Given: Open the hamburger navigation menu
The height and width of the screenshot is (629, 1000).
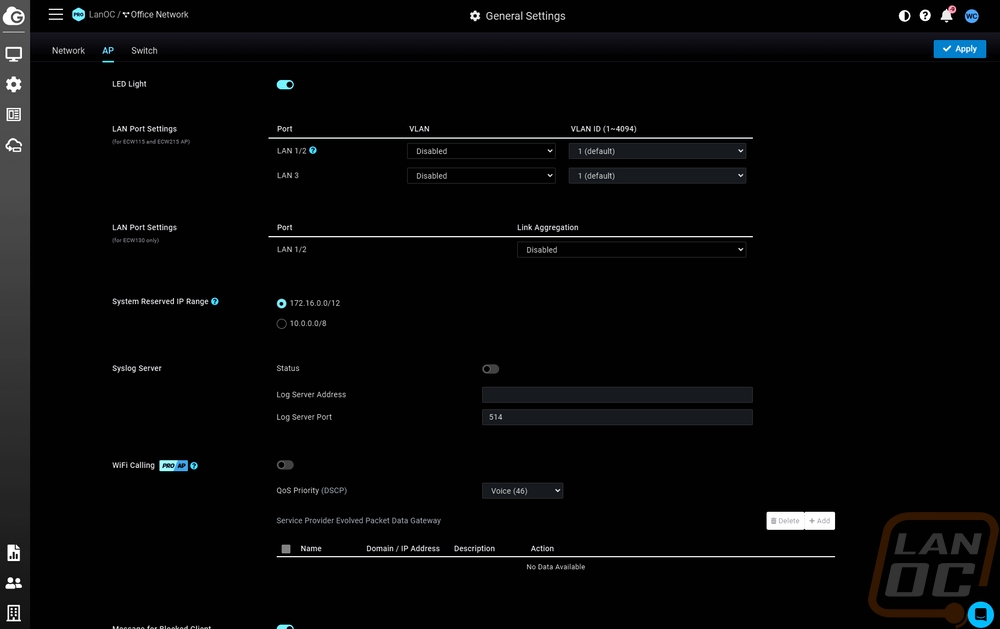Looking at the screenshot, I should pyautogui.click(x=56, y=15).
